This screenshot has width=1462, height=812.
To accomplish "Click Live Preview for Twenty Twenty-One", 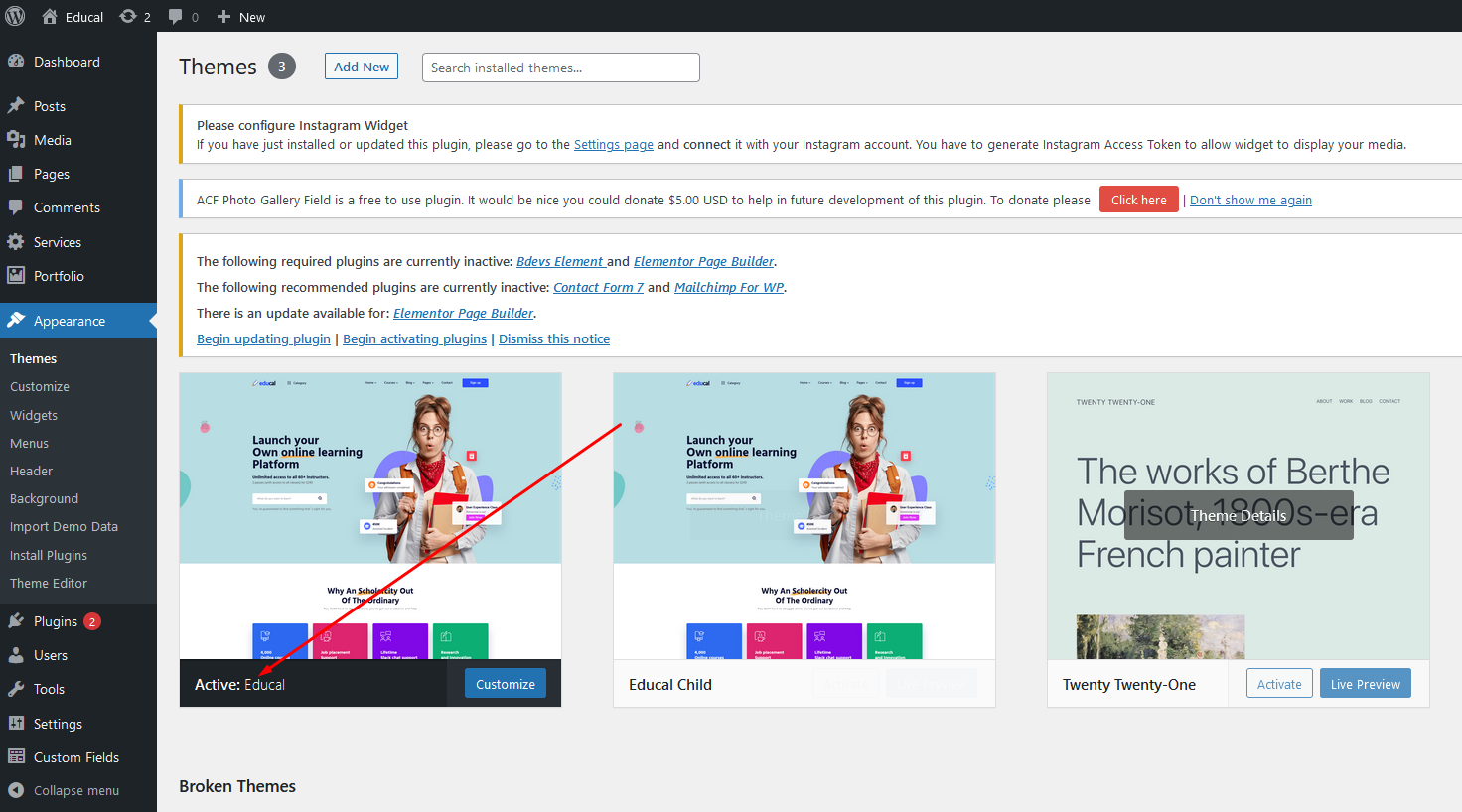I will tap(1366, 683).
